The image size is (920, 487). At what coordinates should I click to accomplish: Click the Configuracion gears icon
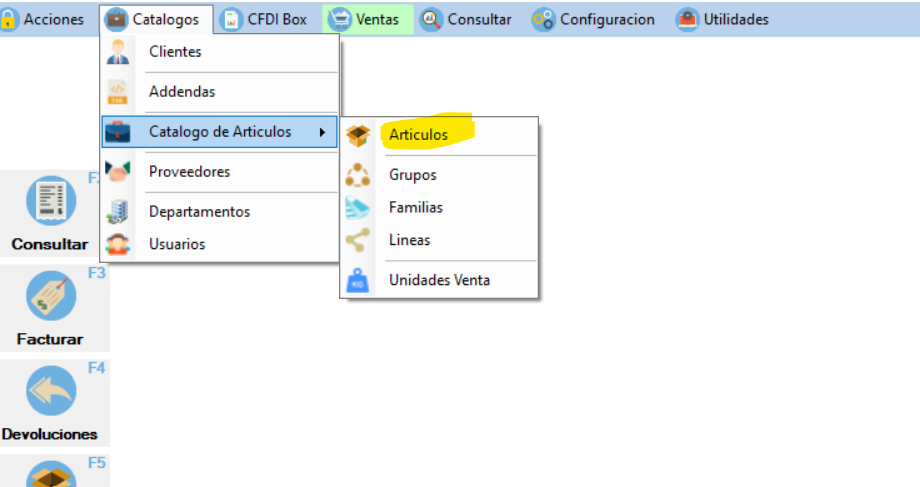pos(543,20)
